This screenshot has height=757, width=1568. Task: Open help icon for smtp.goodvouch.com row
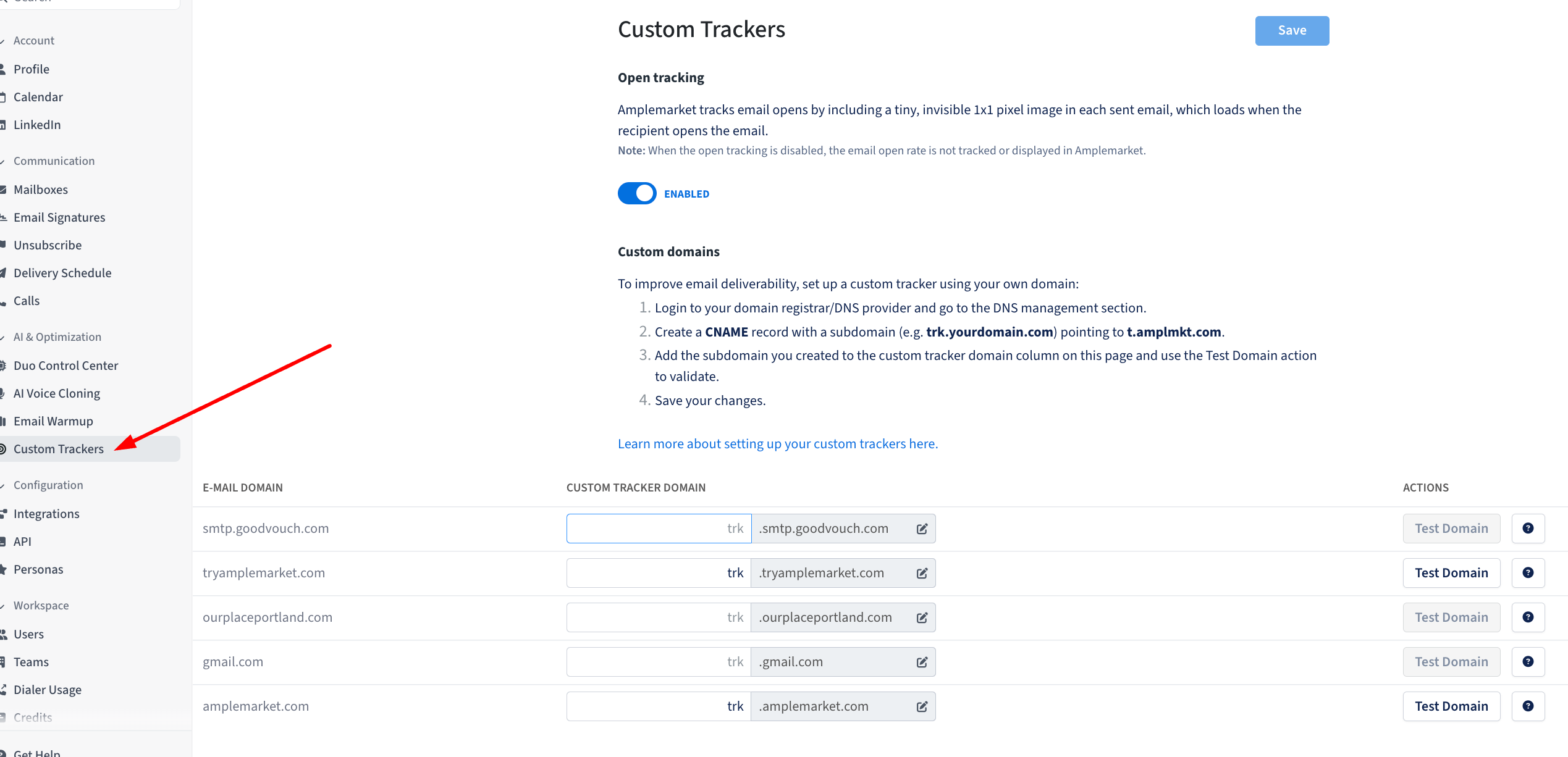coord(1528,529)
